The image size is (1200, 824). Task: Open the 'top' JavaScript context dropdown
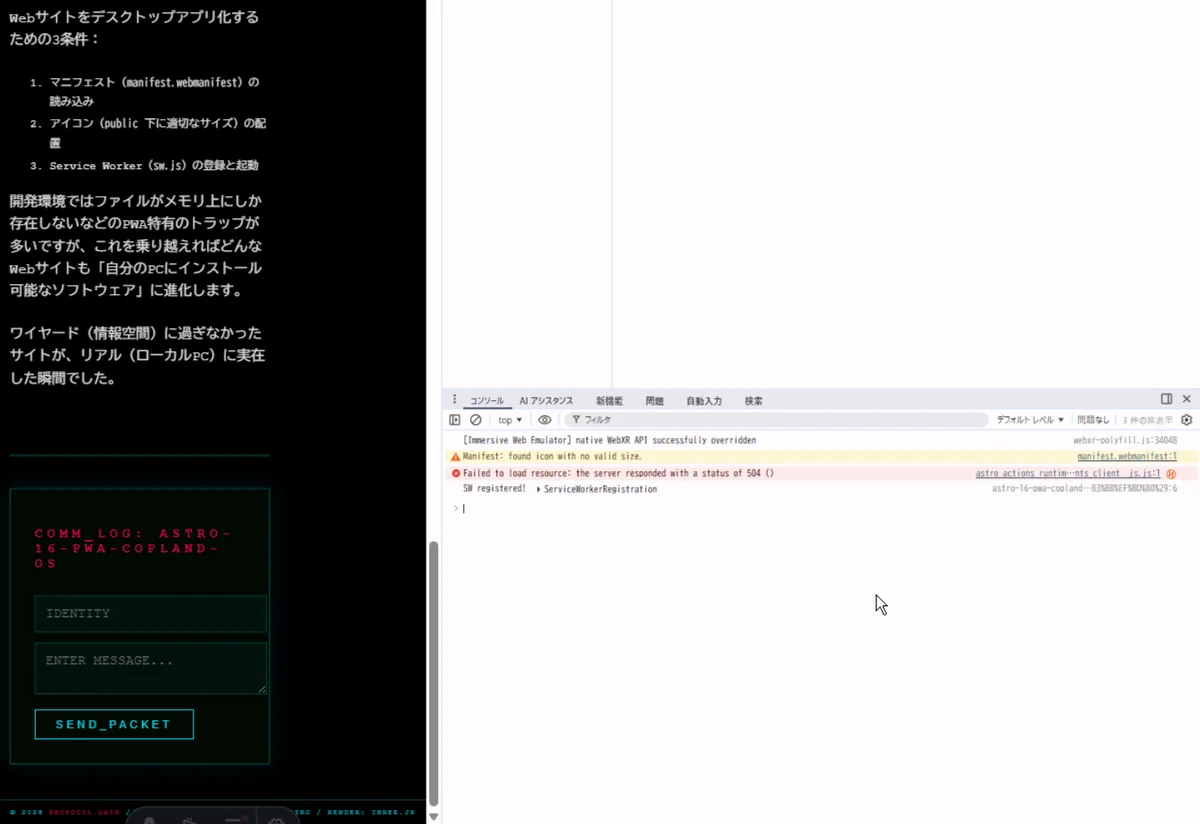510,420
